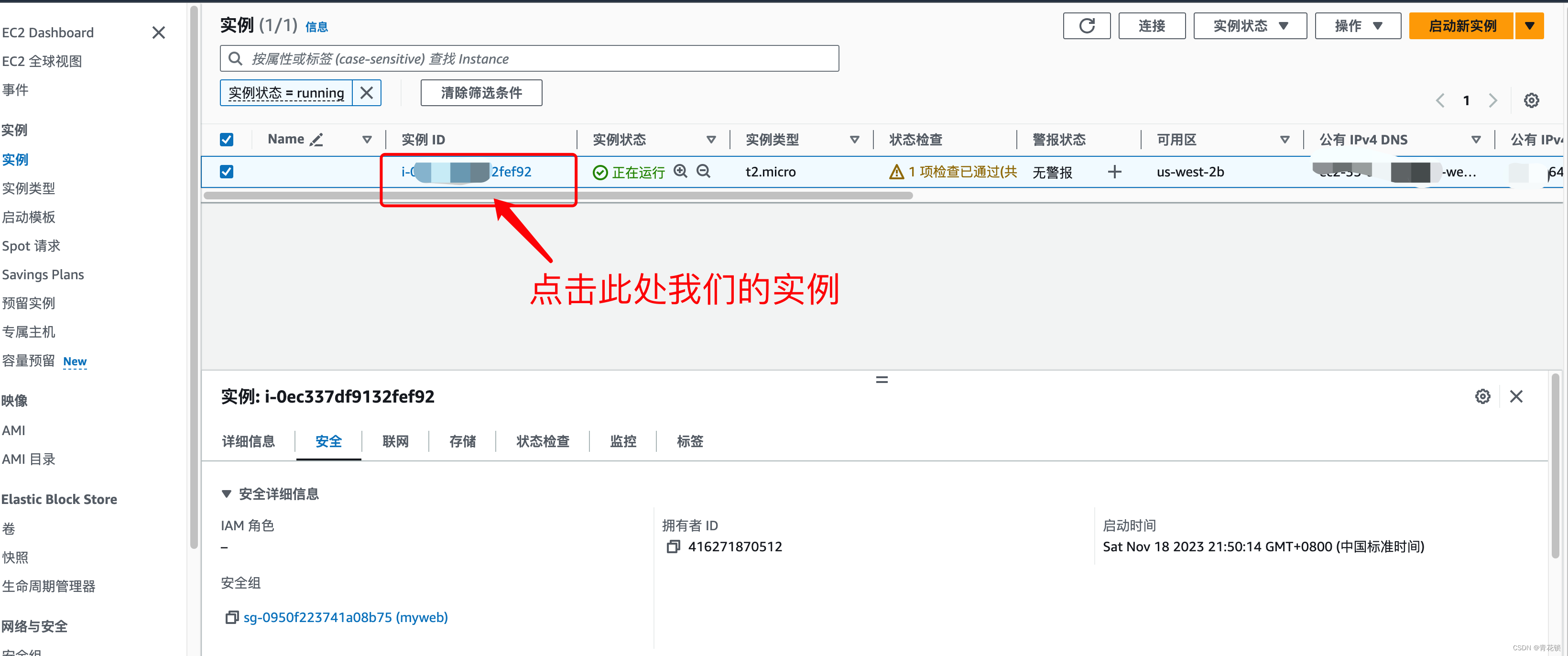Click the refresh instances icon button
This screenshot has height=656, width=1568.
point(1087,26)
